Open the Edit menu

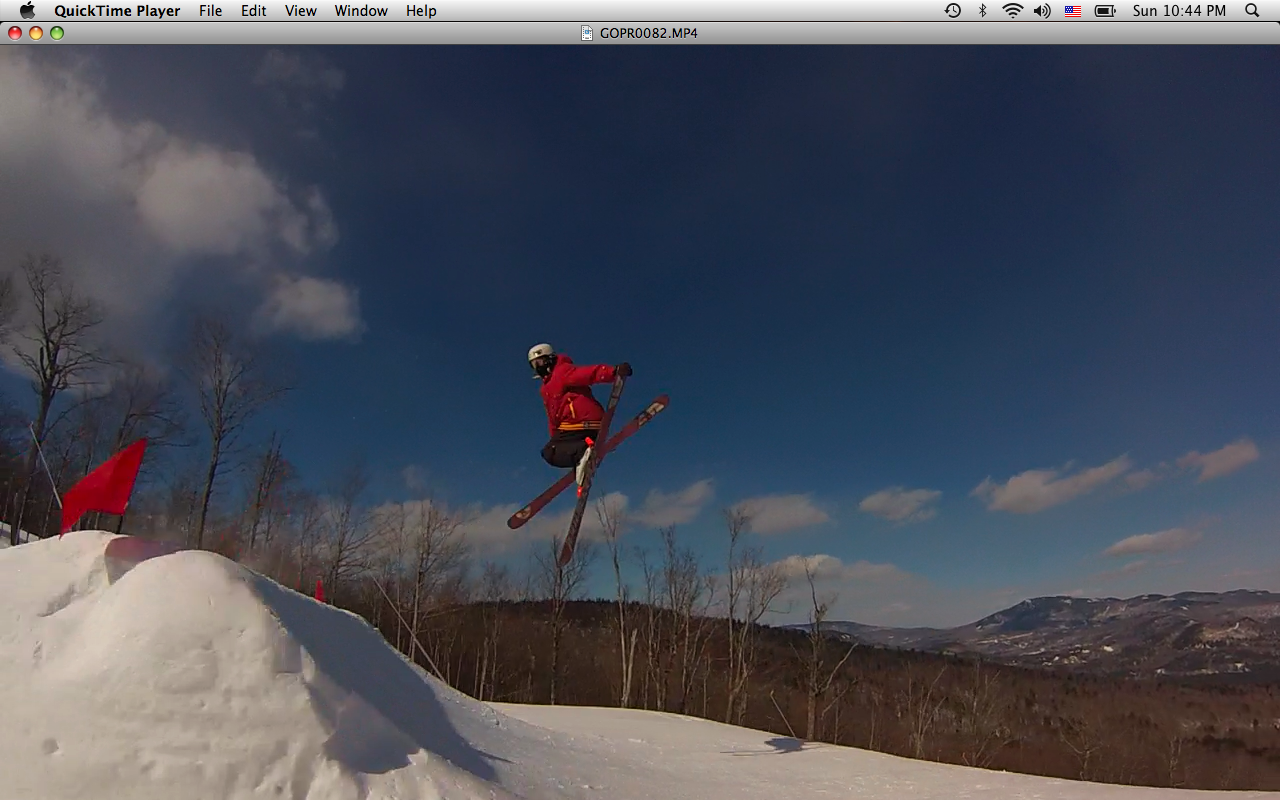point(253,11)
